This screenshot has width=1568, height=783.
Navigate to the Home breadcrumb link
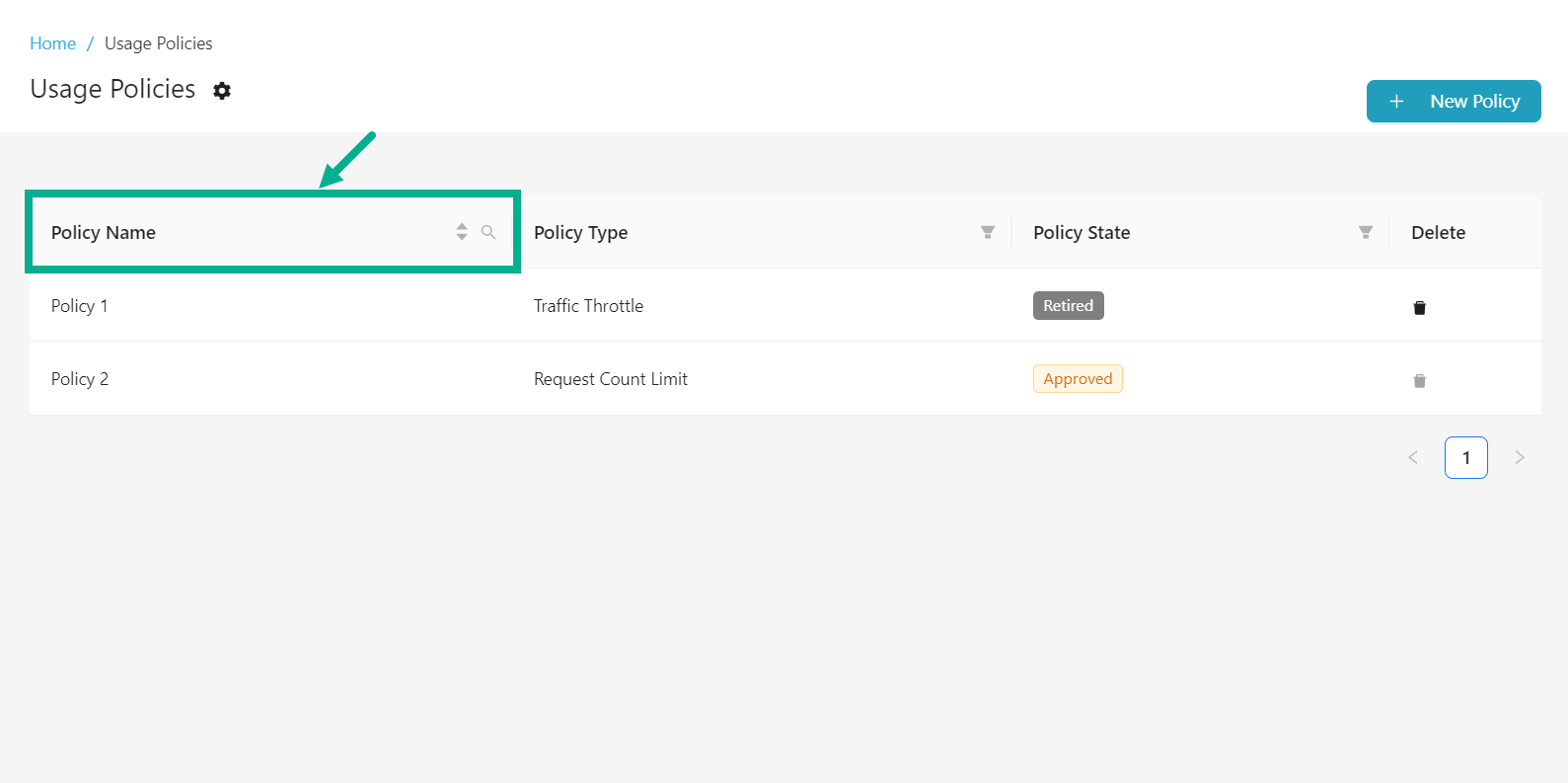point(52,43)
